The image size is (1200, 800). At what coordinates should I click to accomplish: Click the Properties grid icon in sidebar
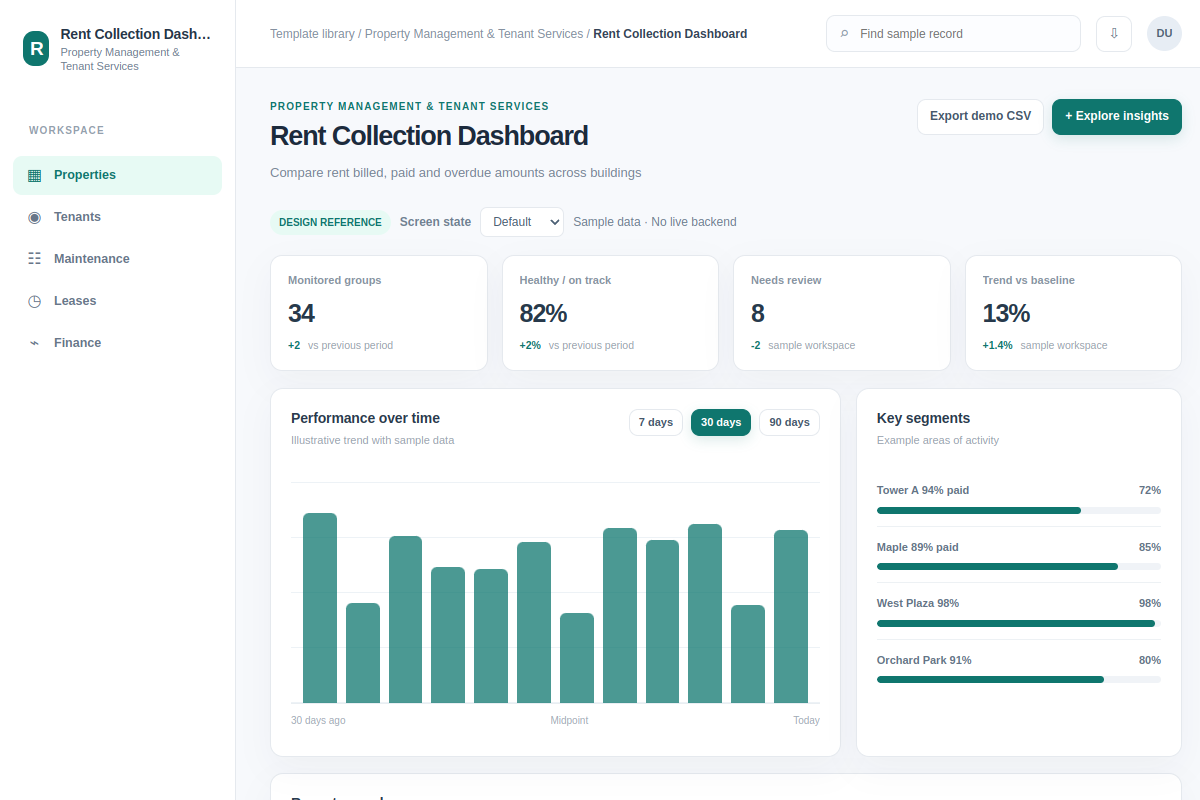pos(35,175)
